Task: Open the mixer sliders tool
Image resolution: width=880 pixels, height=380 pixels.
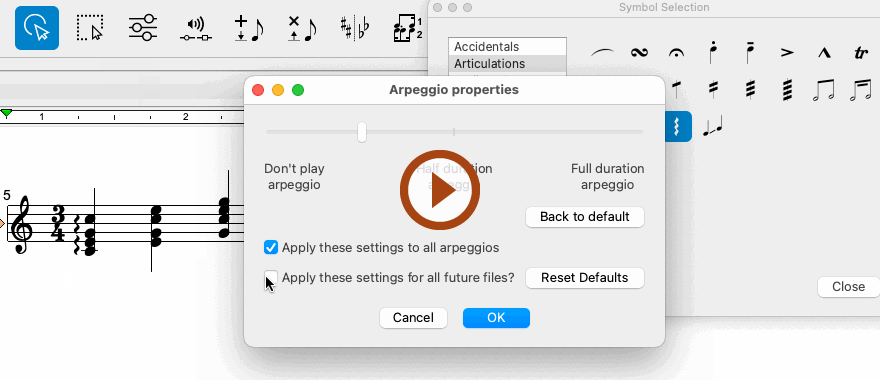Action: pyautogui.click(x=143, y=28)
